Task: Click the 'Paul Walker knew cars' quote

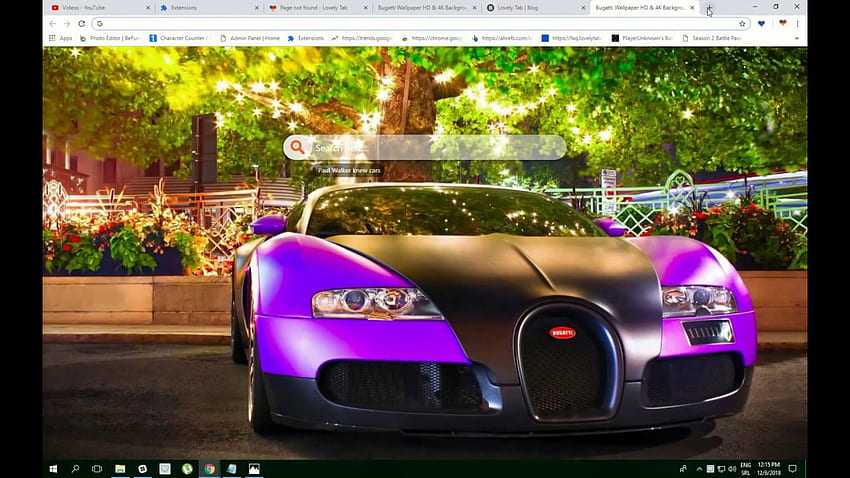Action: coord(349,170)
